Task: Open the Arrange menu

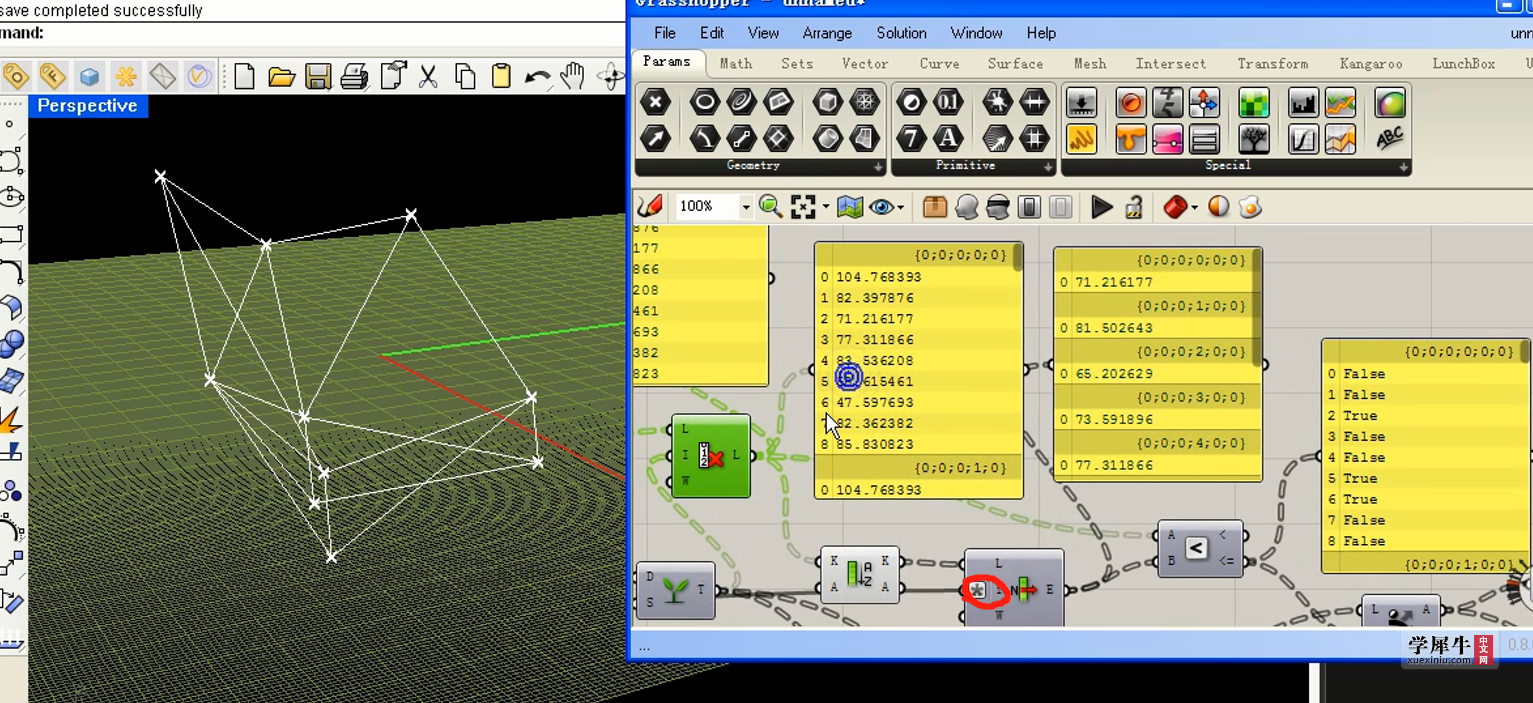Action: coord(827,33)
